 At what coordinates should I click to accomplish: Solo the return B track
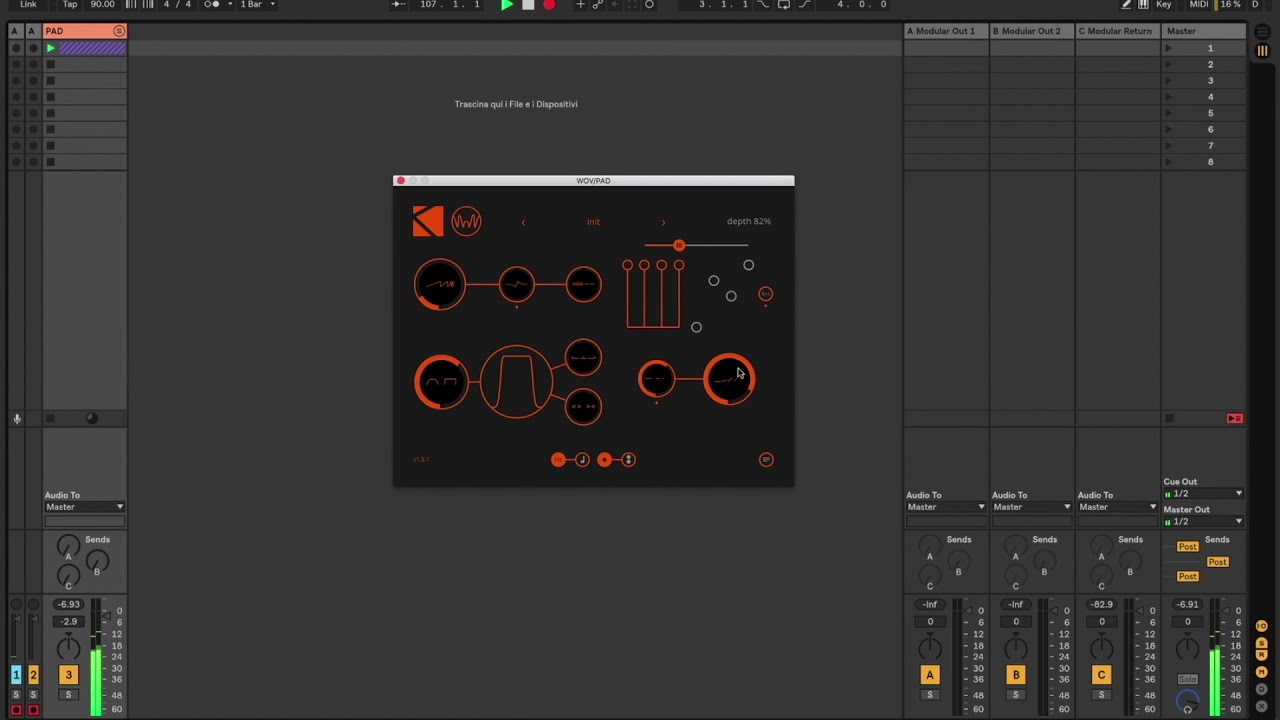click(x=1016, y=695)
